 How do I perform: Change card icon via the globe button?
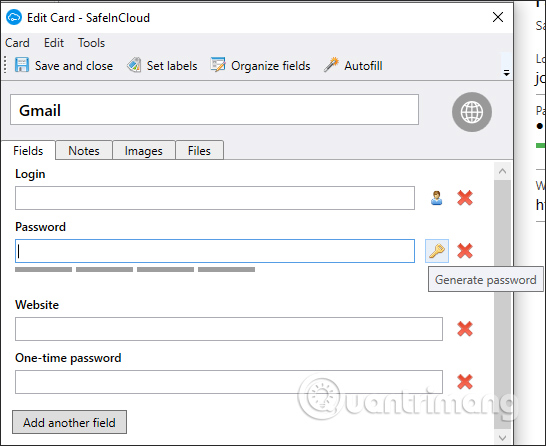[472, 112]
